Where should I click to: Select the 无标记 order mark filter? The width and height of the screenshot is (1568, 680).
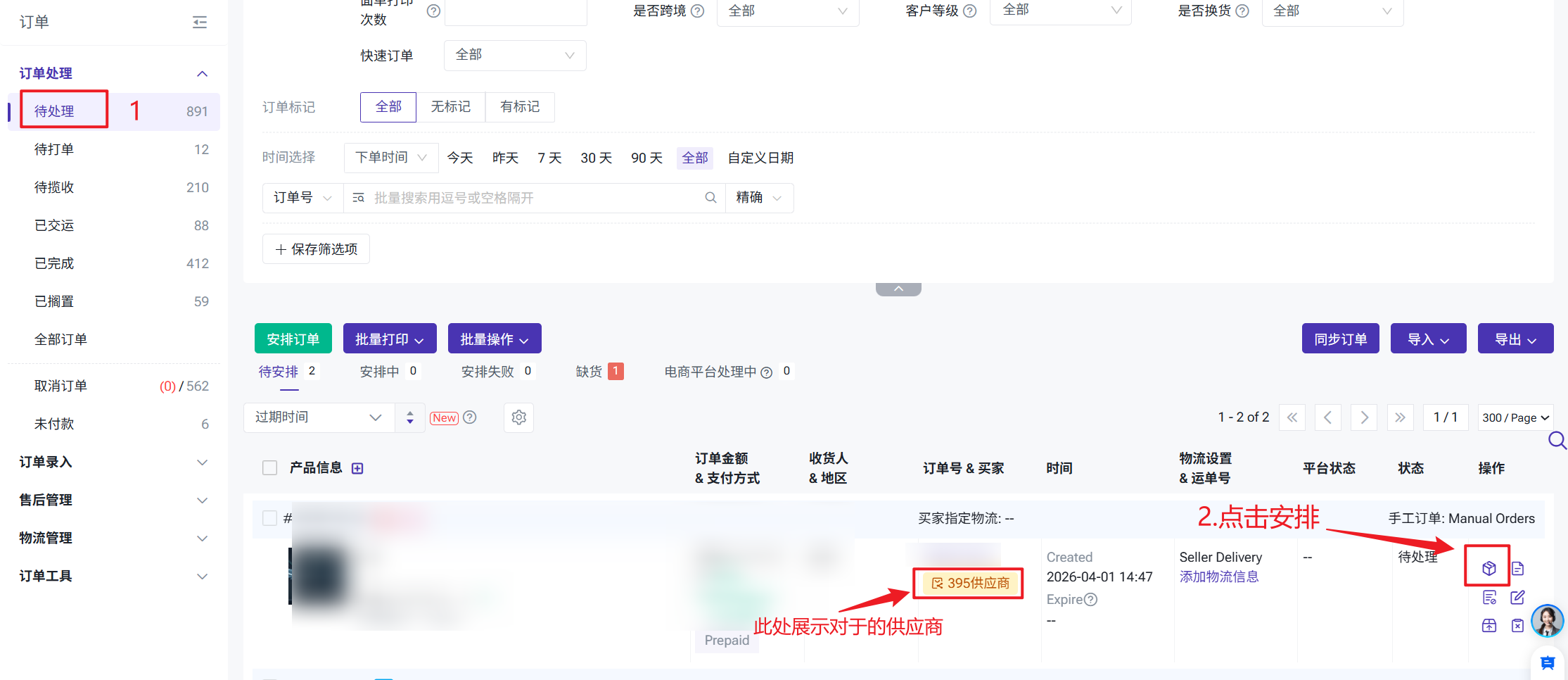tap(450, 107)
